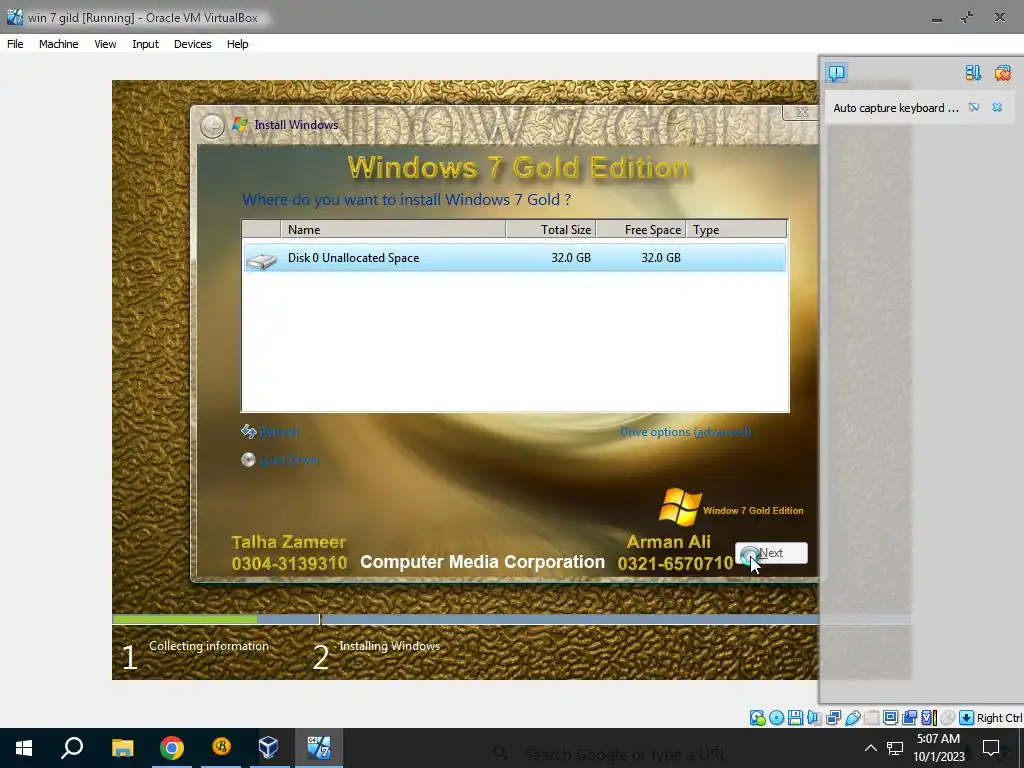Sort by the Free Space column header
The height and width of the screenshot is (768, 1024).
click(641, 229)
